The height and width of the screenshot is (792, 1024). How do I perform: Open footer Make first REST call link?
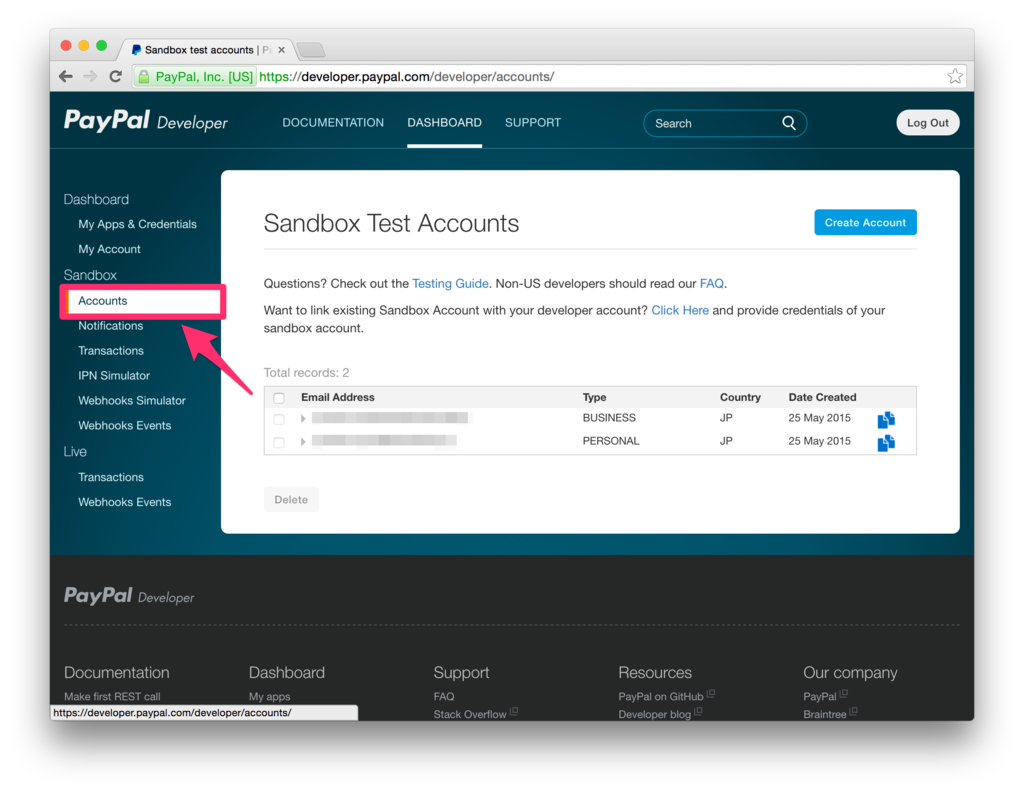(x=112, y=696)
